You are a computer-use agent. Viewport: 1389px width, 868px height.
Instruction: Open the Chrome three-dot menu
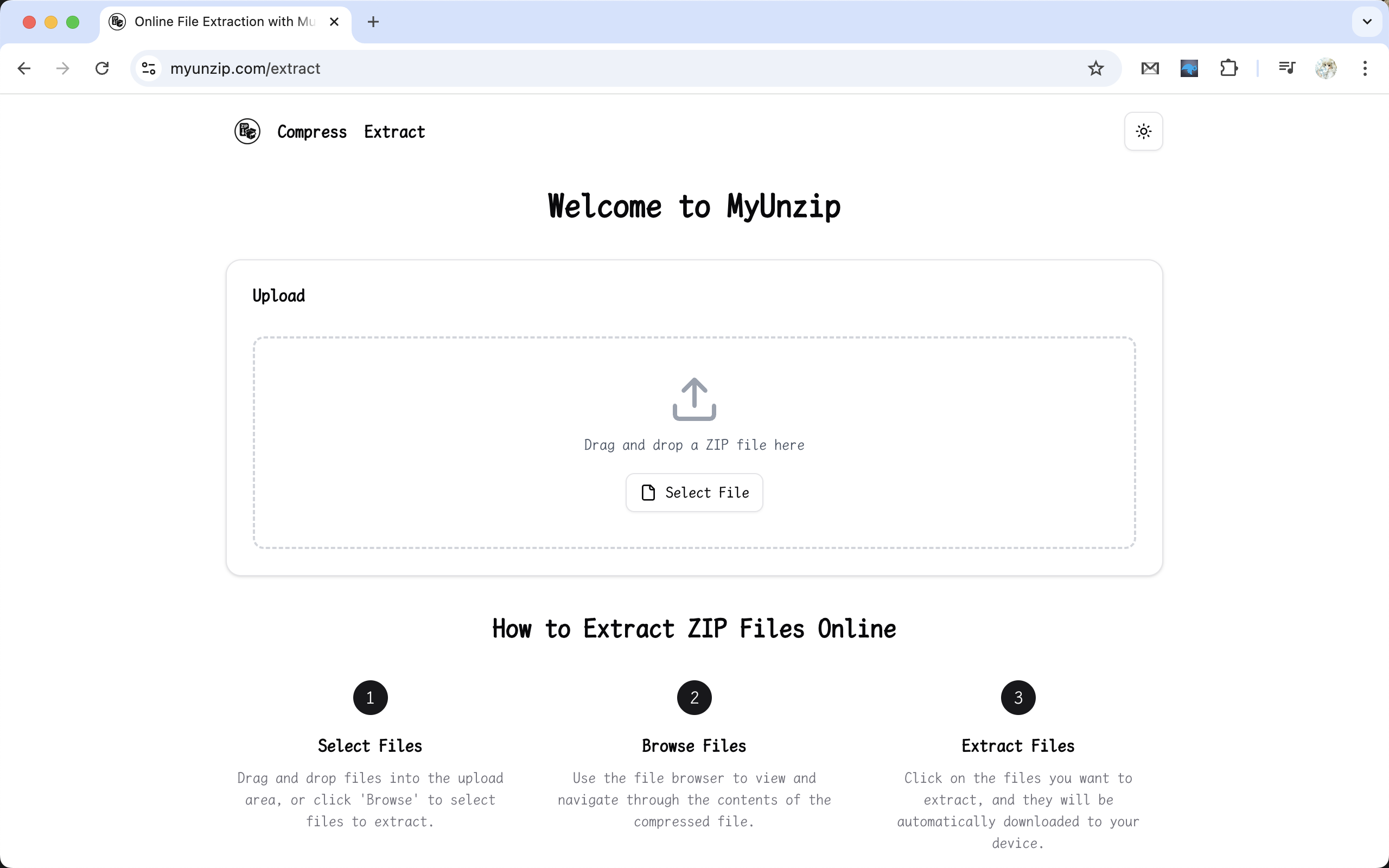click(x=1365, y=68)
